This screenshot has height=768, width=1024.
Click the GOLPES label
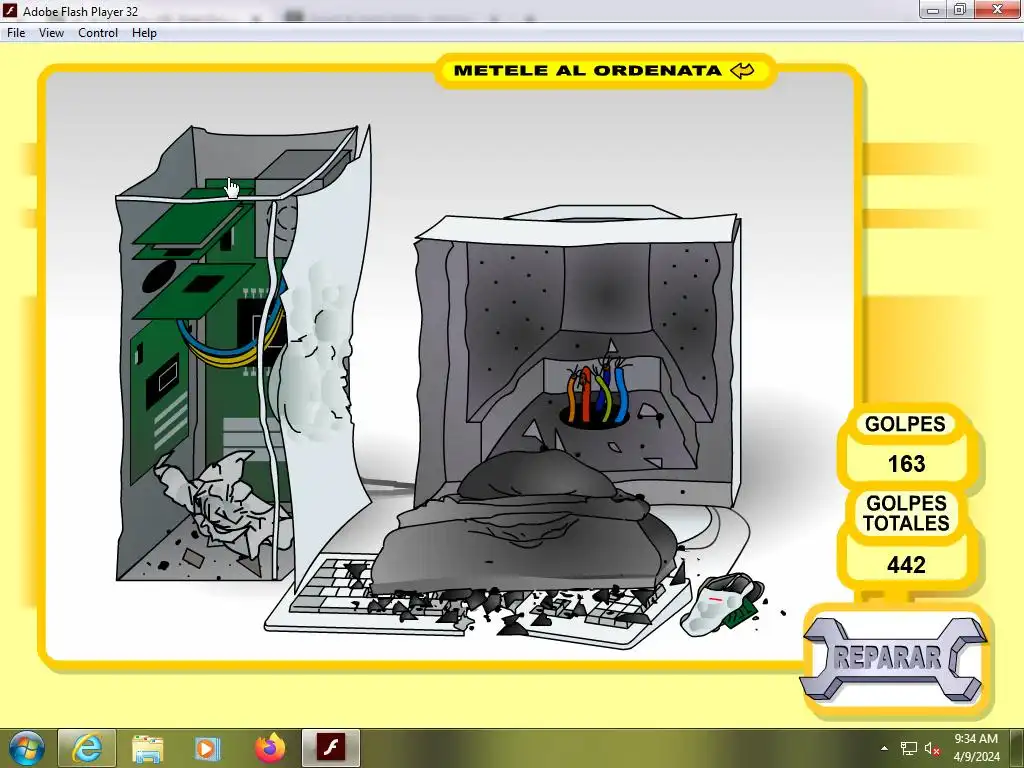(905, 424)
